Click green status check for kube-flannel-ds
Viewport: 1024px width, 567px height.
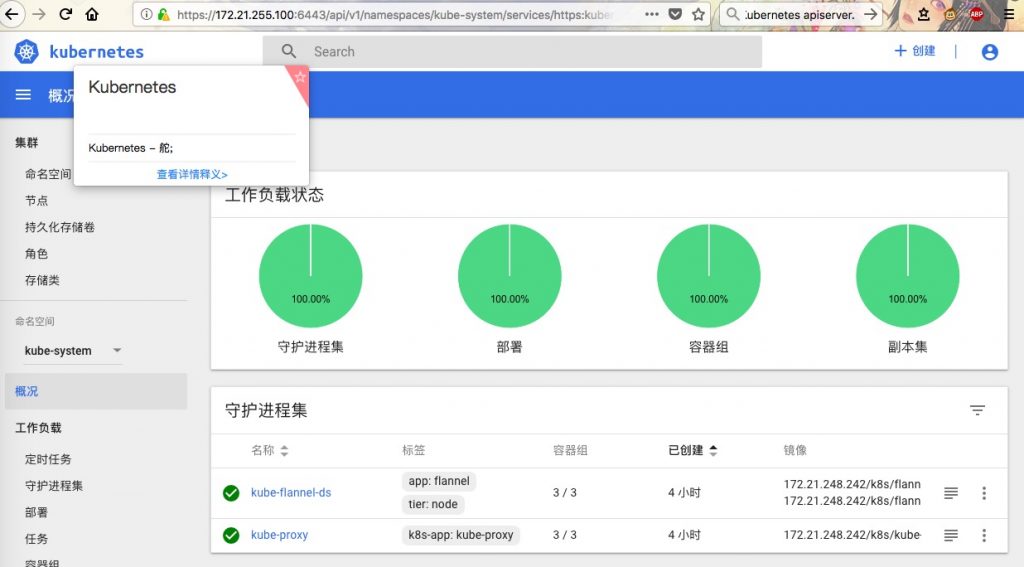[231, 493]
